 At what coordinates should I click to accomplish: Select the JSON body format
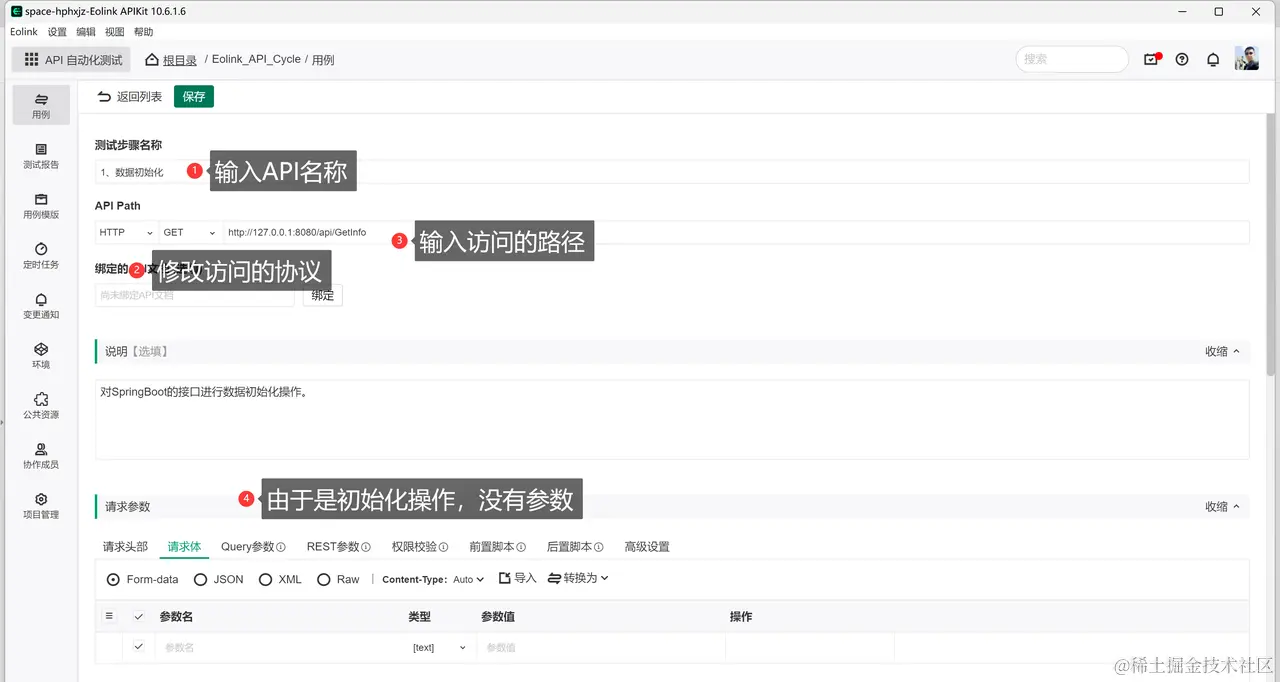coord(200,579)
